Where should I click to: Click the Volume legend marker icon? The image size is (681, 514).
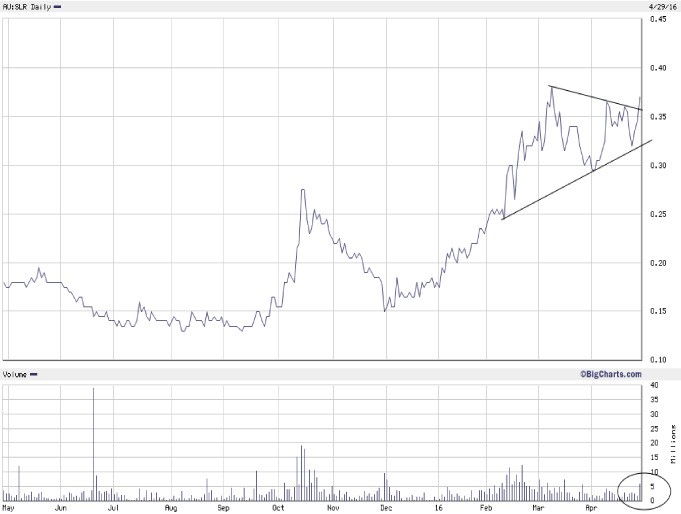(x=33, y=374)
